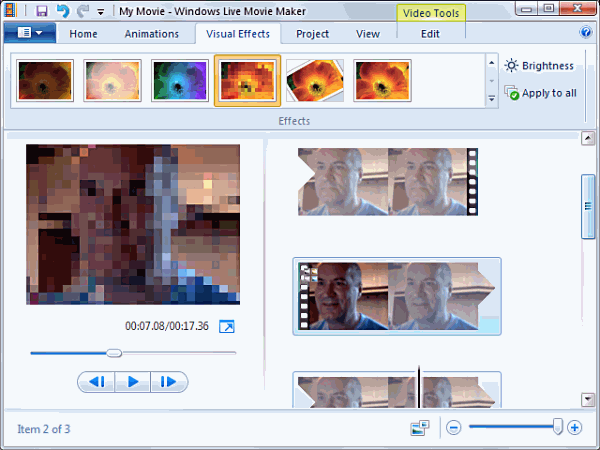Apply the faded pink washed-out effect thumbnail
600x450 pixels.
(x=112, y=80)
